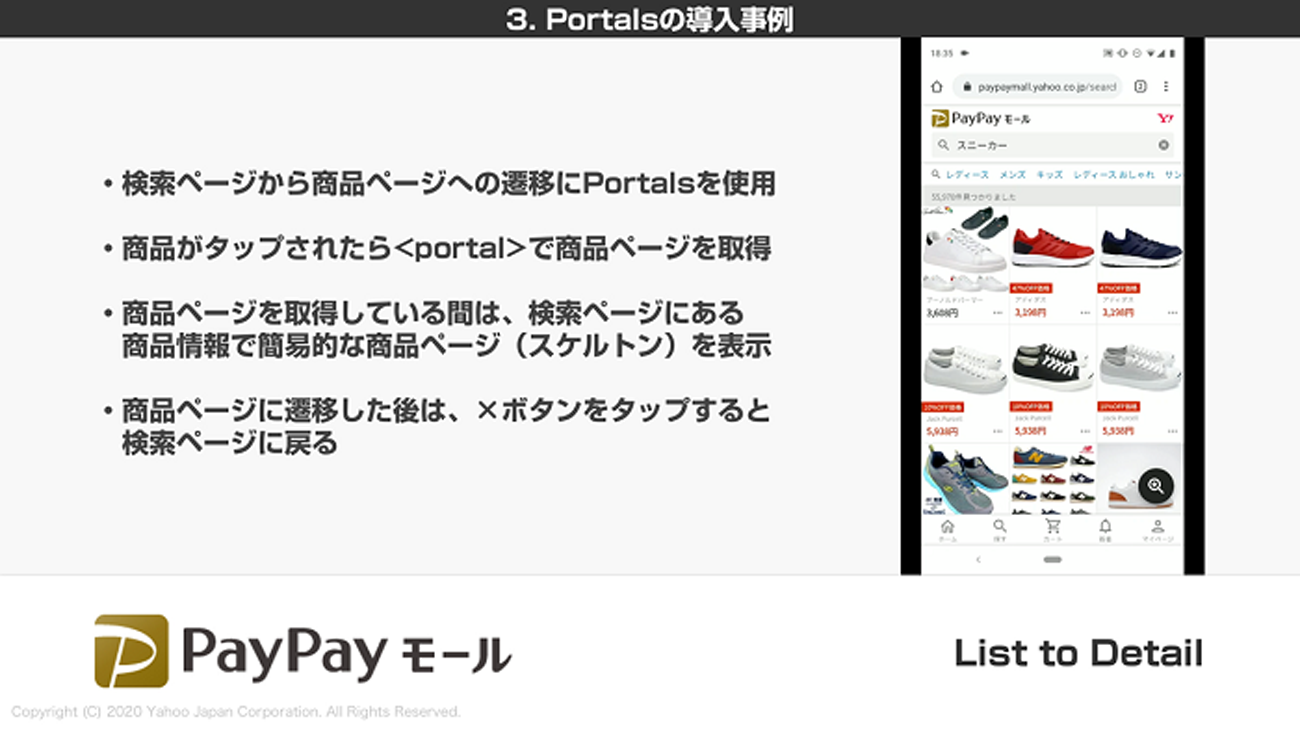Open notifications bell in bottom bar
1300x730 pixels.
pos(1105,529)
